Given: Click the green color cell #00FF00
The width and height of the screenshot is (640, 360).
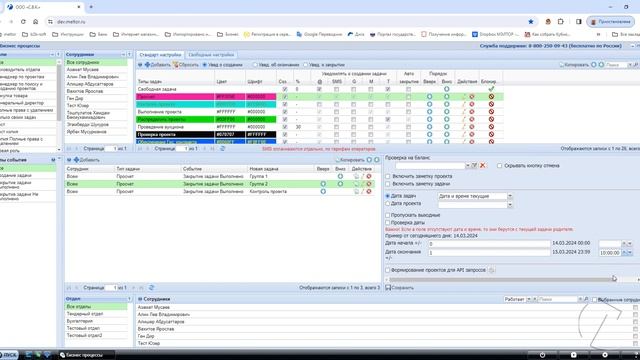Looking at the screenshot, I should click(x=230, y=119).
